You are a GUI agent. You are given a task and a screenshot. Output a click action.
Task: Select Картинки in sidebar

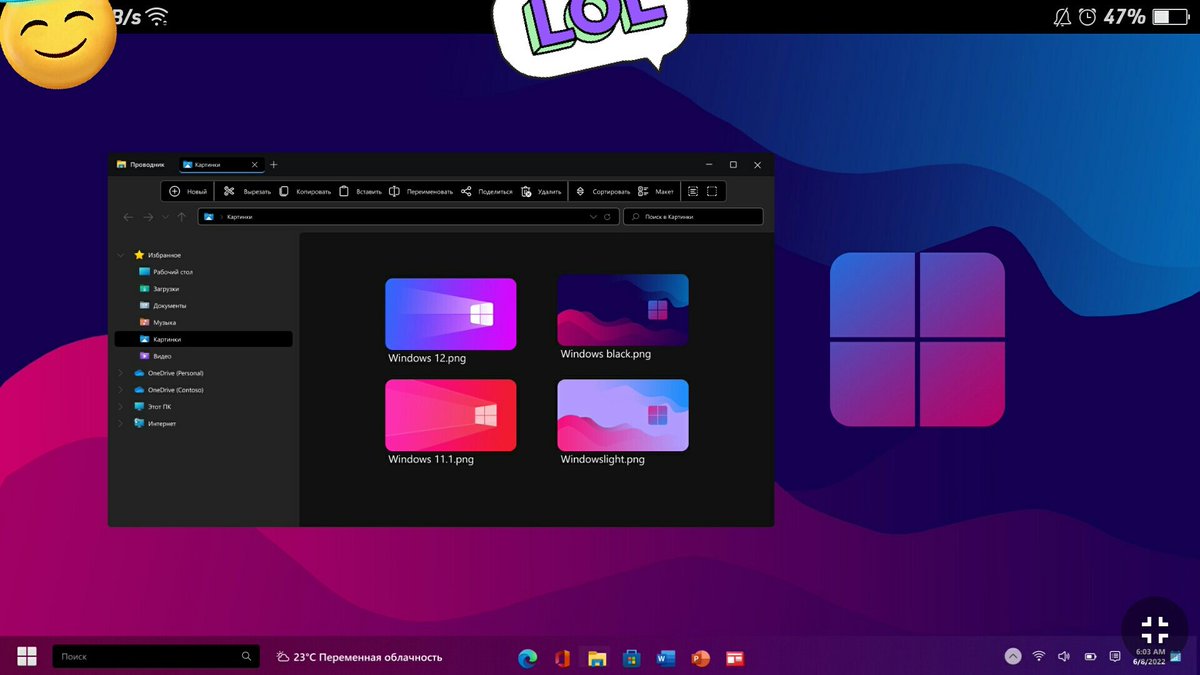pyautogui.click(x=204, y=339)
